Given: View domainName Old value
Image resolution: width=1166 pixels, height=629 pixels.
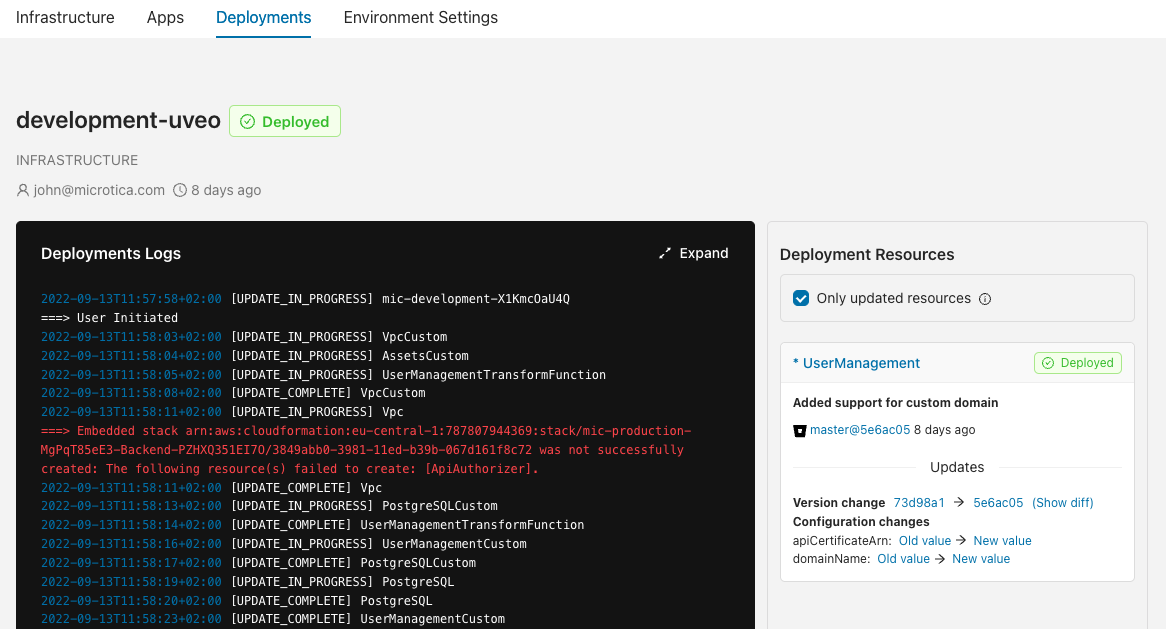Looking at the screenshot, I should 904,559.
